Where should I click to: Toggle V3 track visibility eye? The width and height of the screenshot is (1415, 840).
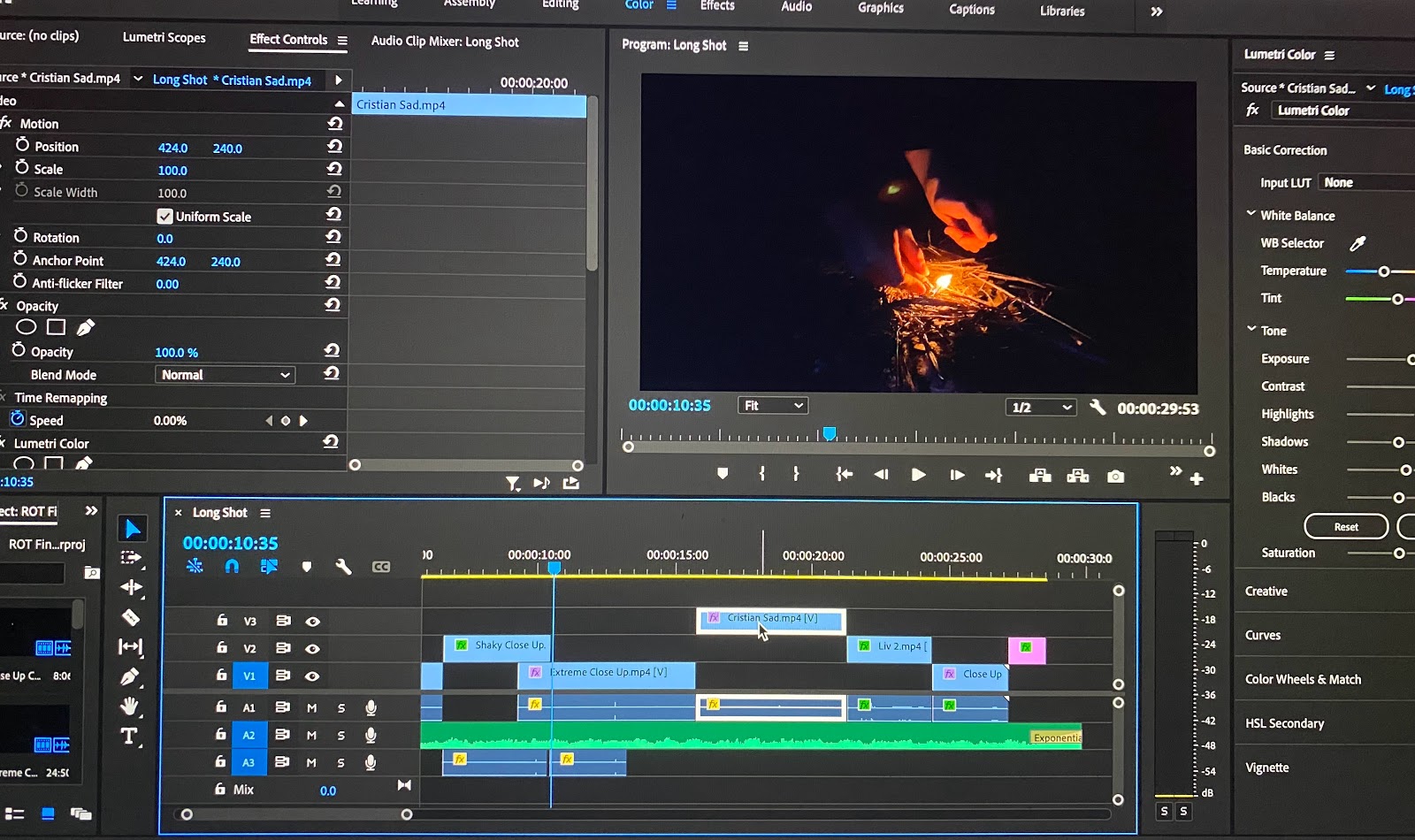[312, 622]
